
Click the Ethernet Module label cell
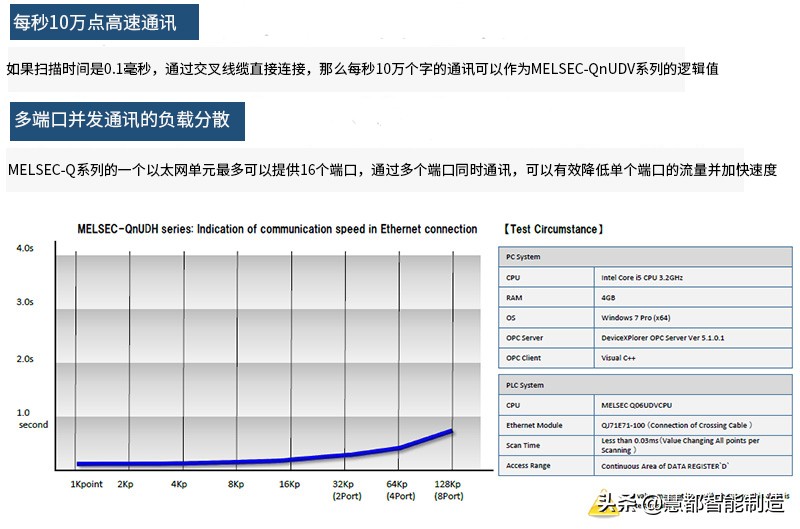click(x=546, y=425)
